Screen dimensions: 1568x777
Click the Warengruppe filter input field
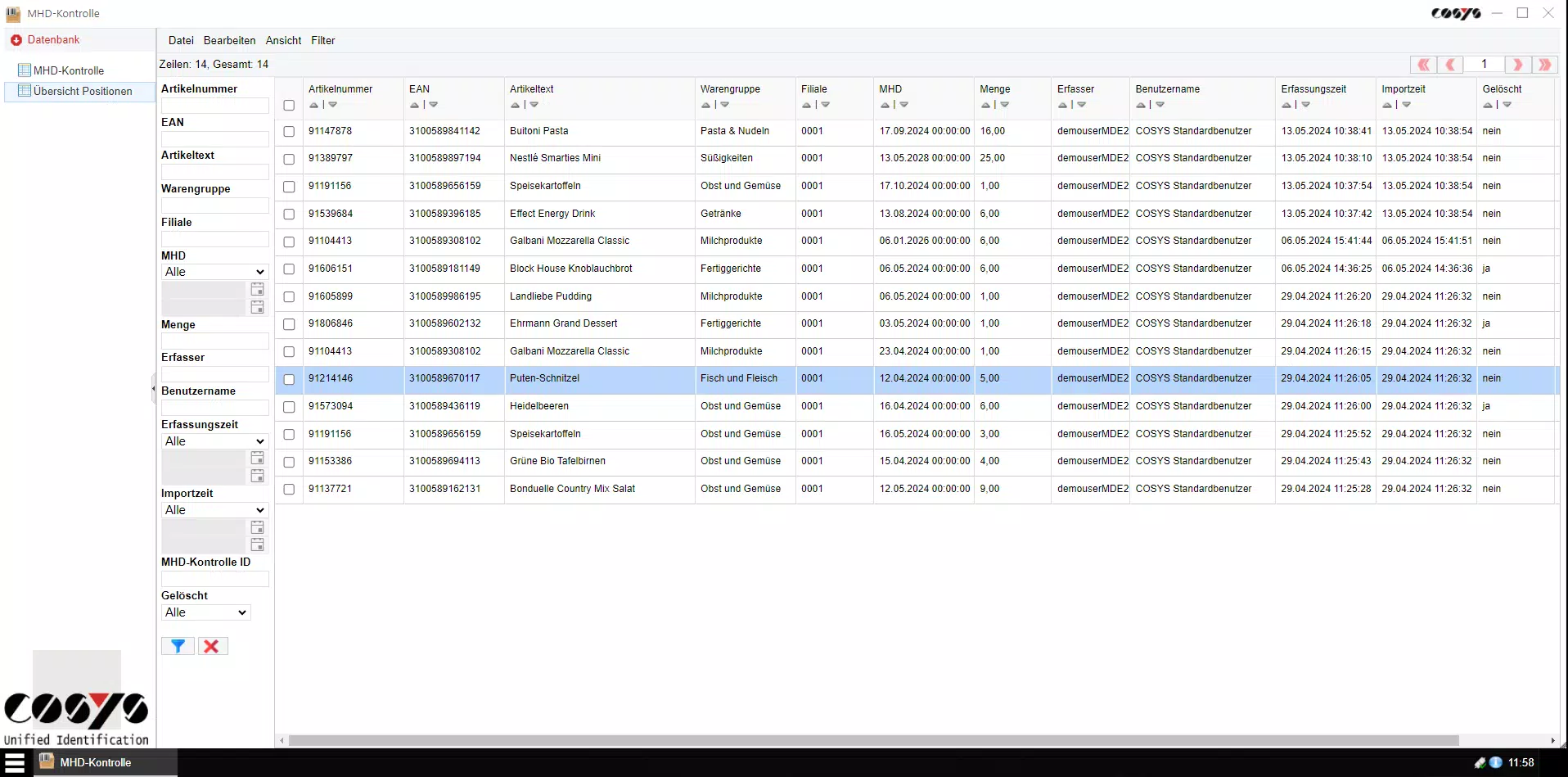[214, 206]
